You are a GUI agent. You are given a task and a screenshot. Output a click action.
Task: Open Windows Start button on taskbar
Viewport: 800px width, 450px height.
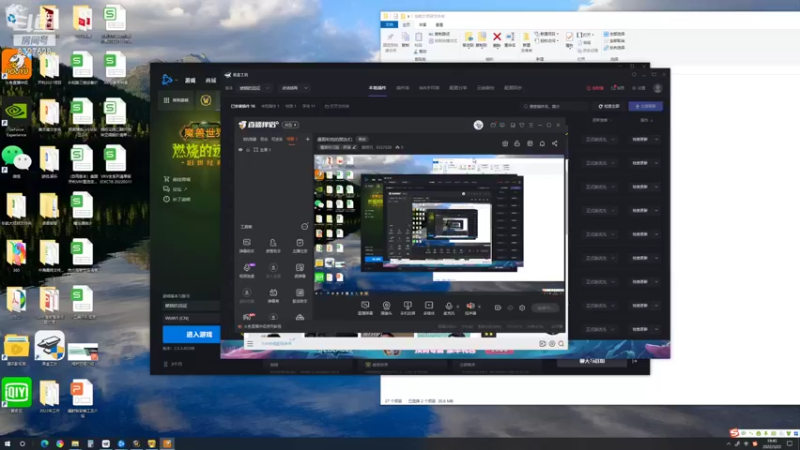tap(7, 444)
